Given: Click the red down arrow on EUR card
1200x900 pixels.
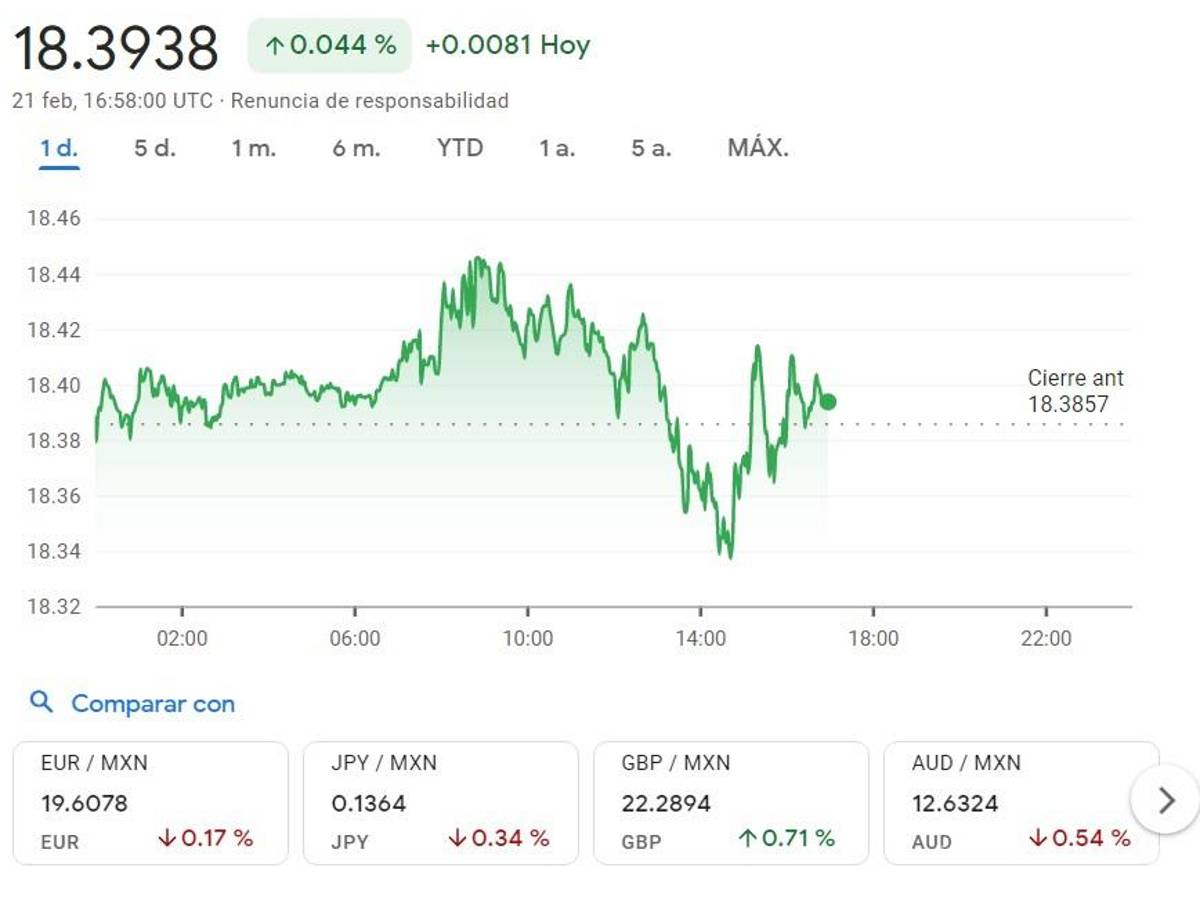Looking at the screenshot, I should pyautogui.click(x=166, y=839).
